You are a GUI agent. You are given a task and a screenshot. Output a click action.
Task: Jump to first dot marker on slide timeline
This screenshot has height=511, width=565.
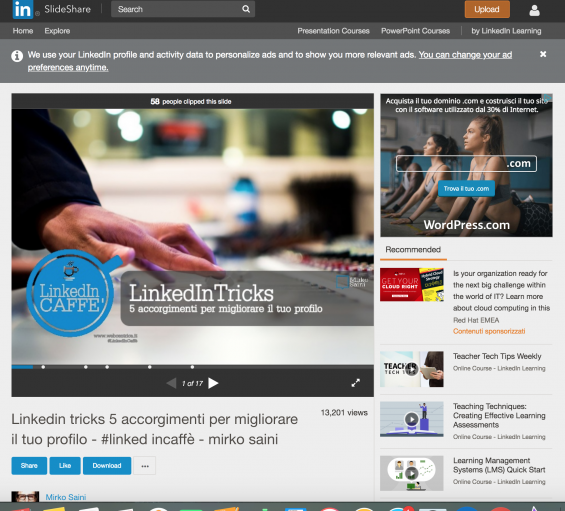(43, 367)
